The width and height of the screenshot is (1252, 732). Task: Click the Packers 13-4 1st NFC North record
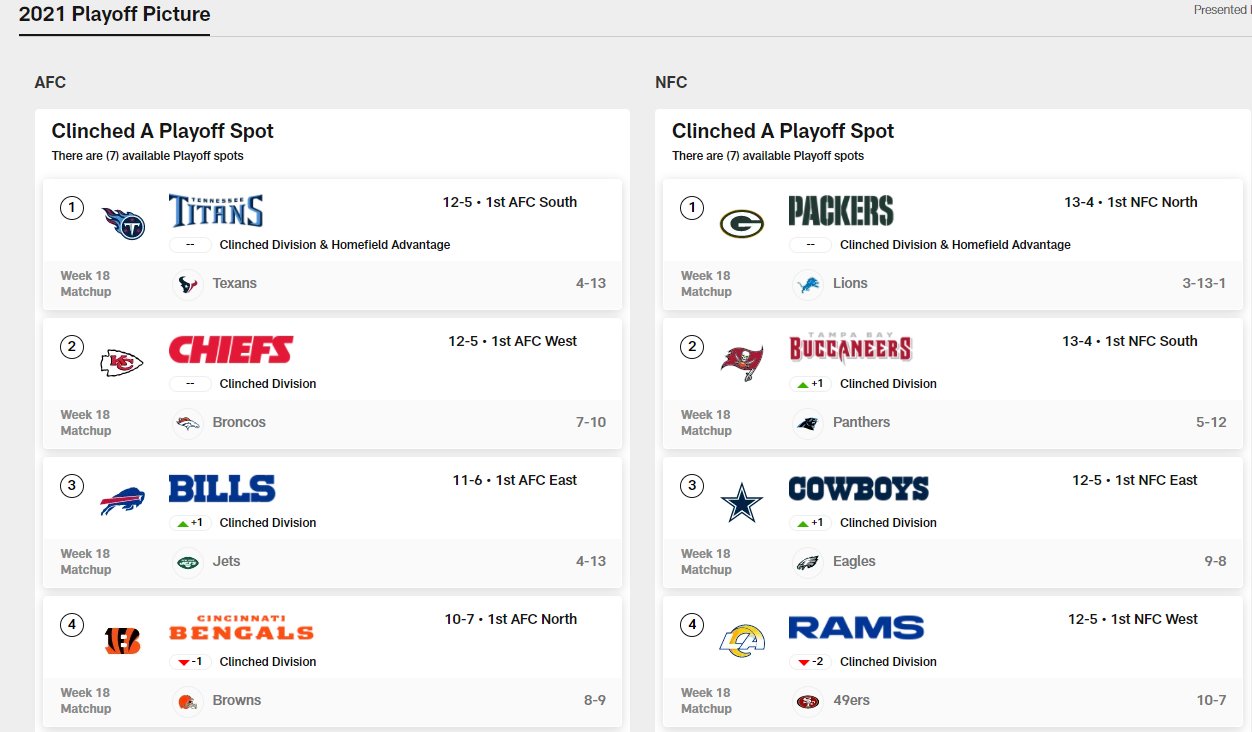(1131, 202)
